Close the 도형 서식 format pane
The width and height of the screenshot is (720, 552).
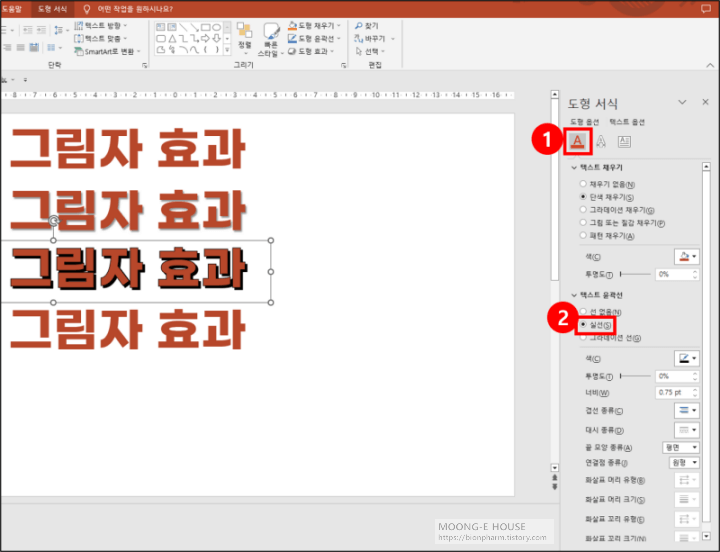[705, 102]
